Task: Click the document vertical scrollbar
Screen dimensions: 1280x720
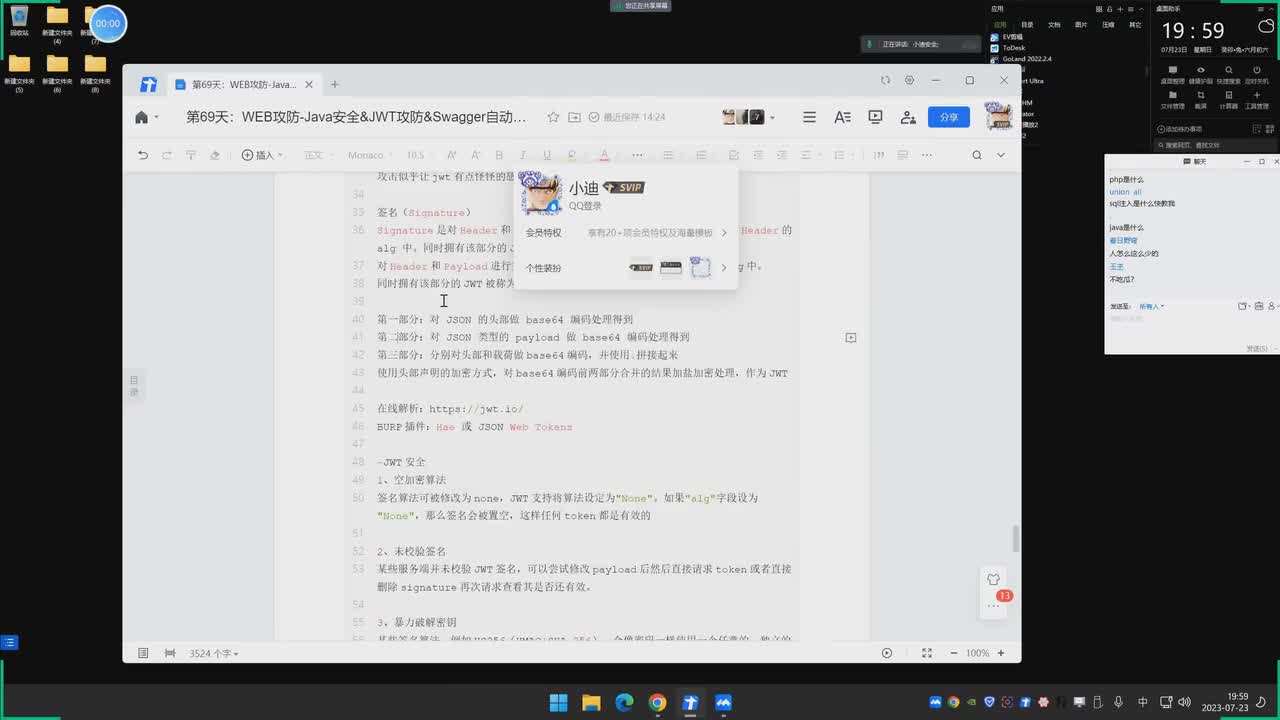Action: 1016,538
